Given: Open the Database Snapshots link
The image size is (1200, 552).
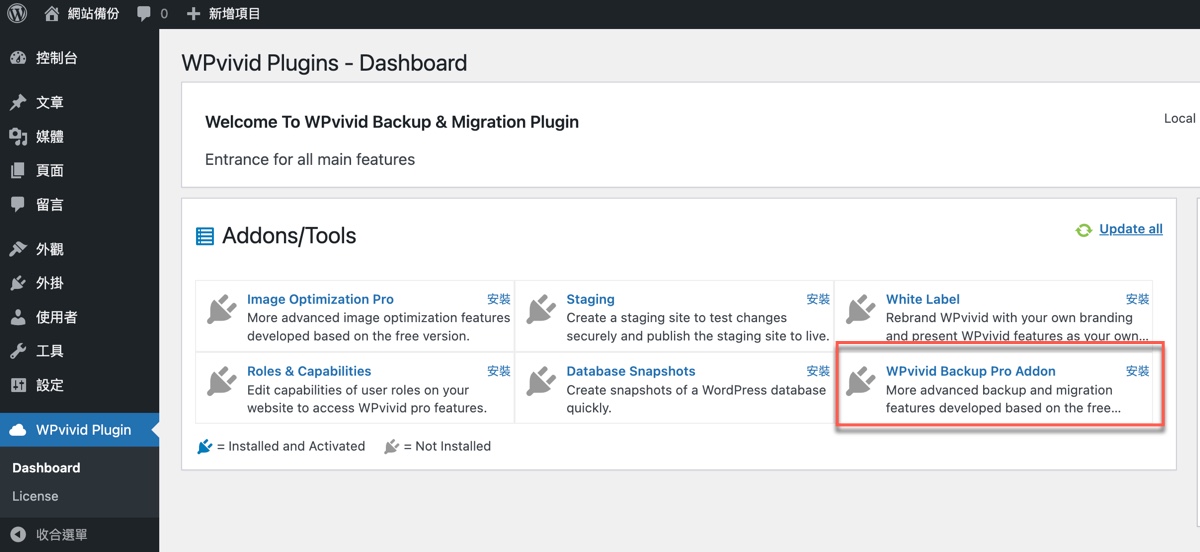Looking at the screenshot, I should (x=631, y=371).
